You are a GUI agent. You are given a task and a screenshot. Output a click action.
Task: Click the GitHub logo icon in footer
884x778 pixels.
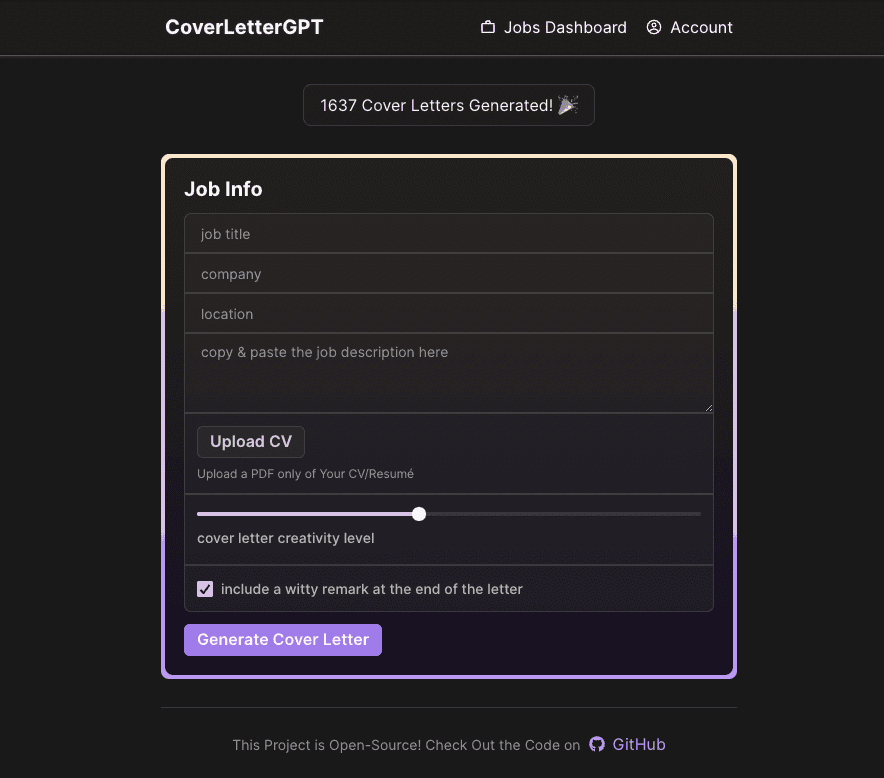click(597, 744)
